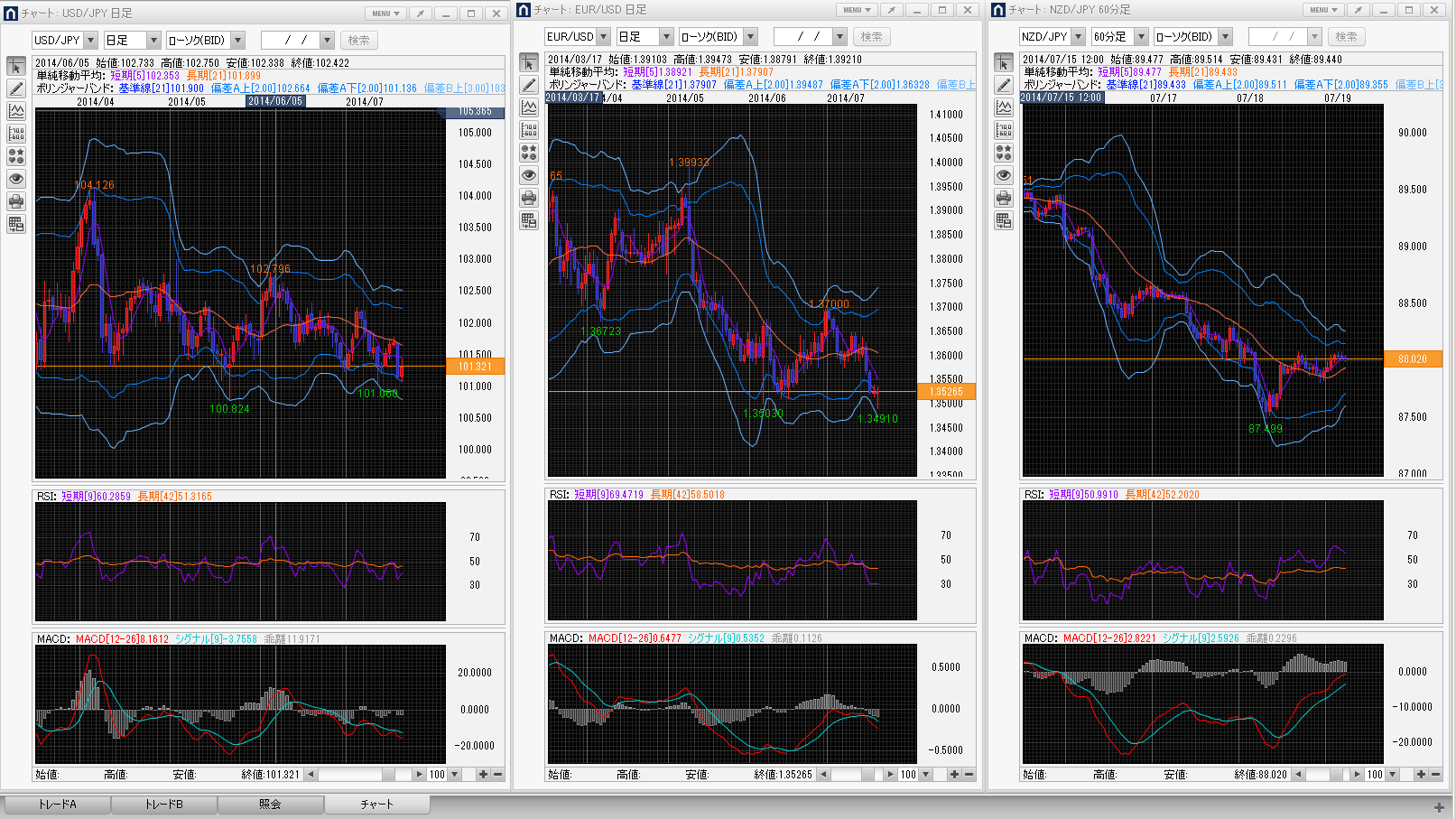
Task: Toggle the eye visibility icon in USD/JPY chart
Action: pyautogui.click(x=16, y=179)
